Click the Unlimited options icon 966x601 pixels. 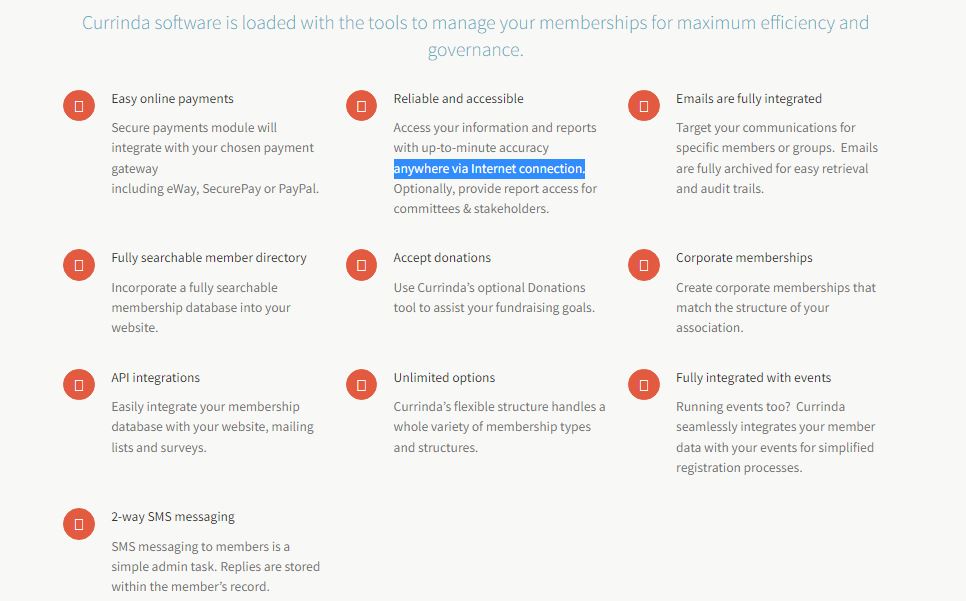click(x=361, y=384)
